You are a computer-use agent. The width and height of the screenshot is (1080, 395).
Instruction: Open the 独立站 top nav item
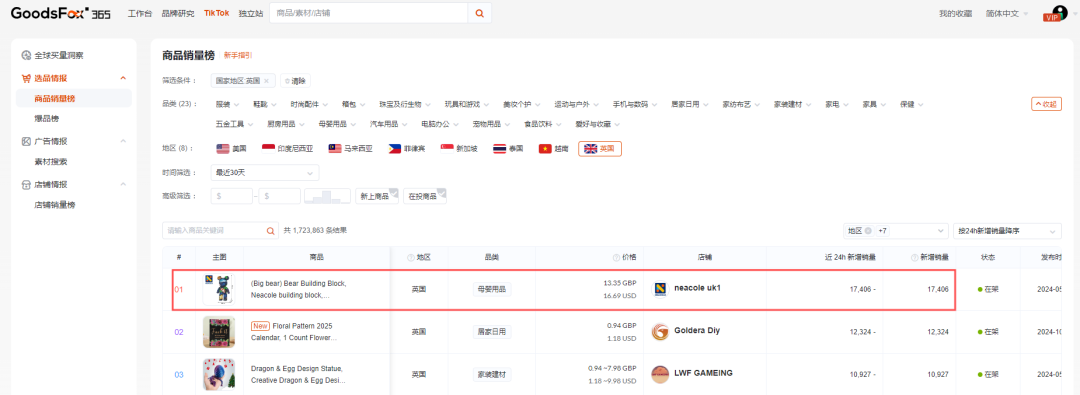click(x=251, y=13)
